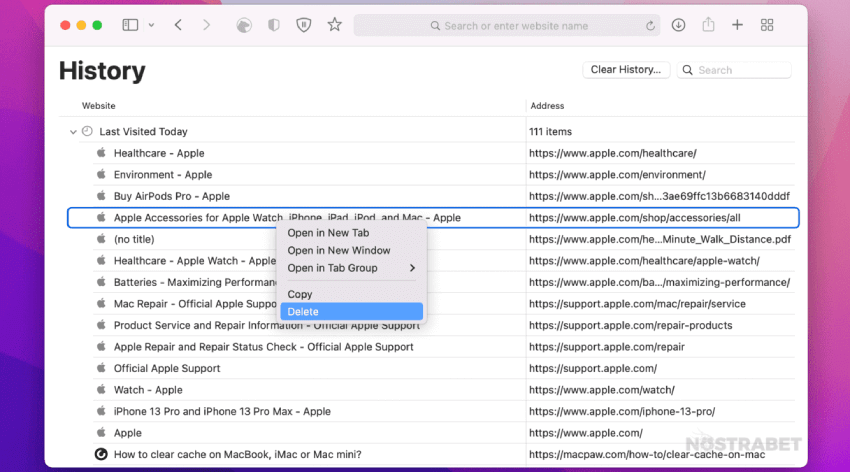Screen dimensions: 850x472
Task: Click the Apple favicon beside Buy AirPods Pro
Action: (101, 196)
